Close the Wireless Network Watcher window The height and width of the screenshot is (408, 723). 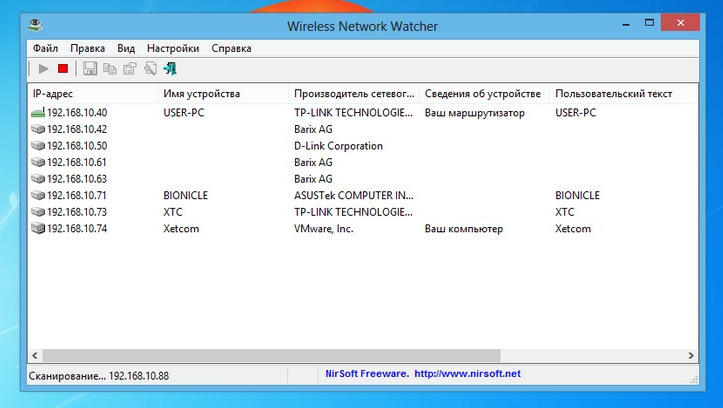[x=680, y=23]
